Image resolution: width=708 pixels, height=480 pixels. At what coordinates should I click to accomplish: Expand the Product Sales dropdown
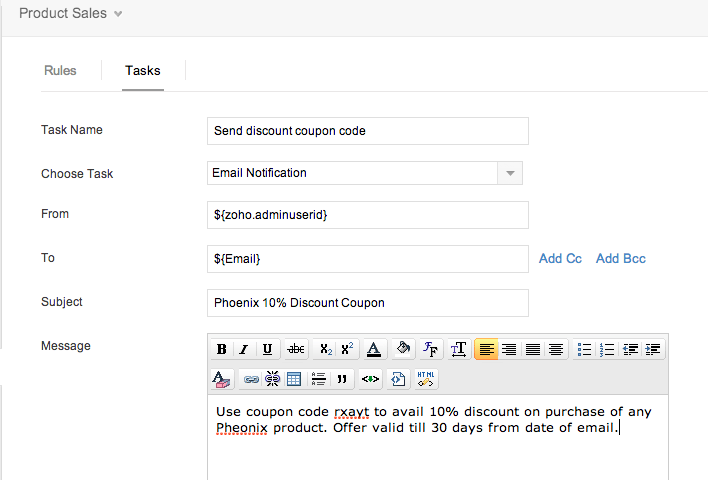(118, 14)
